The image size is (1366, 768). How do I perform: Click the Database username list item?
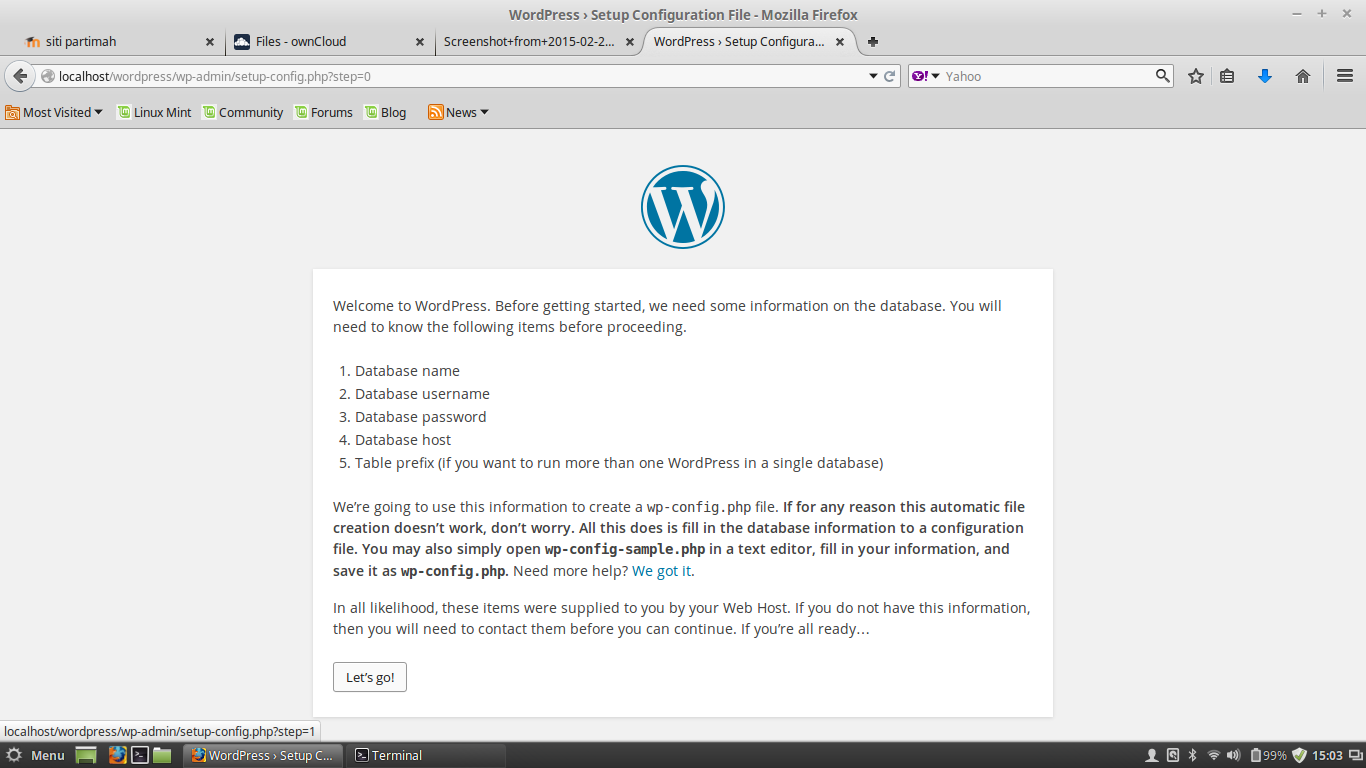point(422,394)
